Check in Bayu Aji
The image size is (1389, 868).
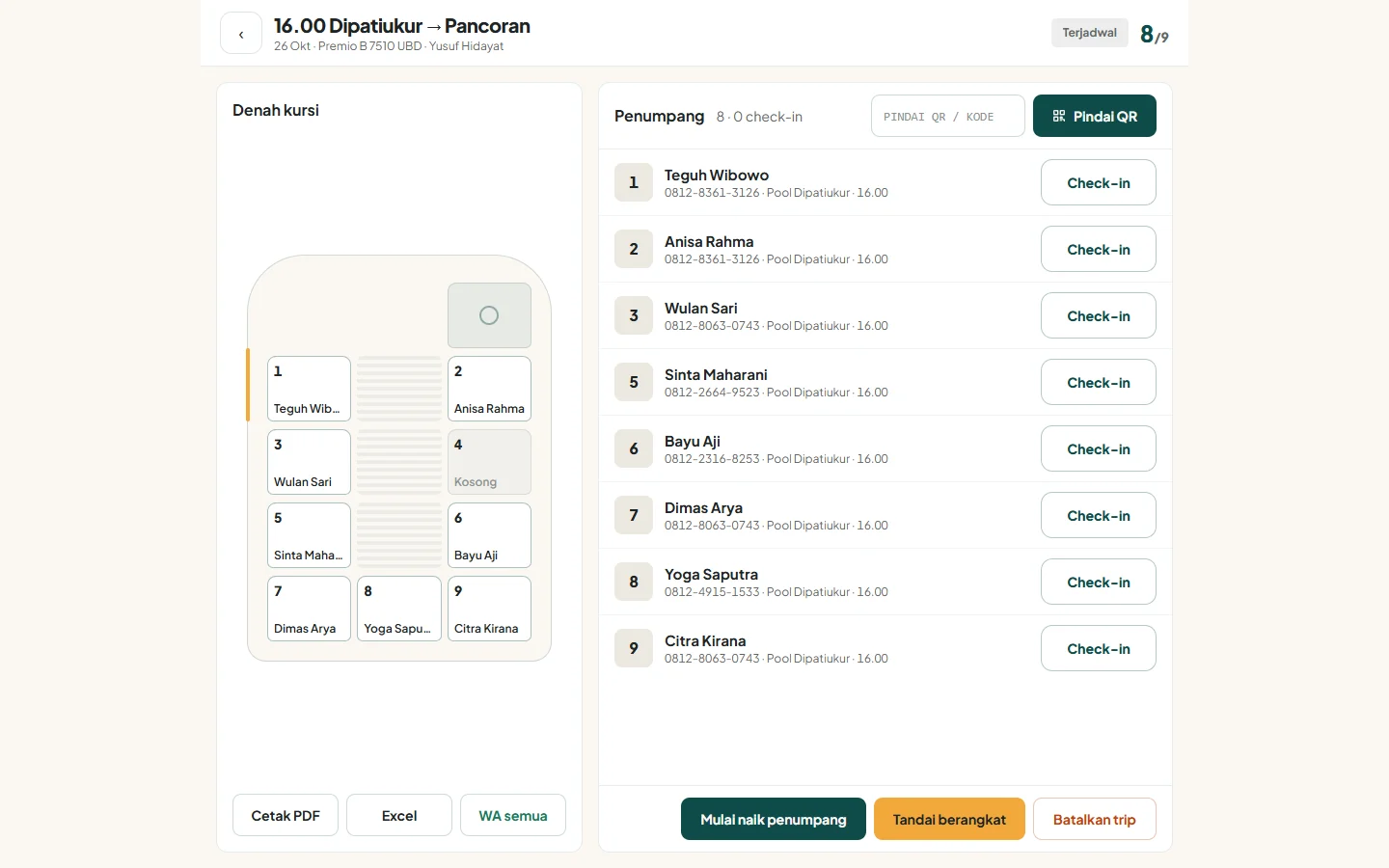[x=1099, y=448]
